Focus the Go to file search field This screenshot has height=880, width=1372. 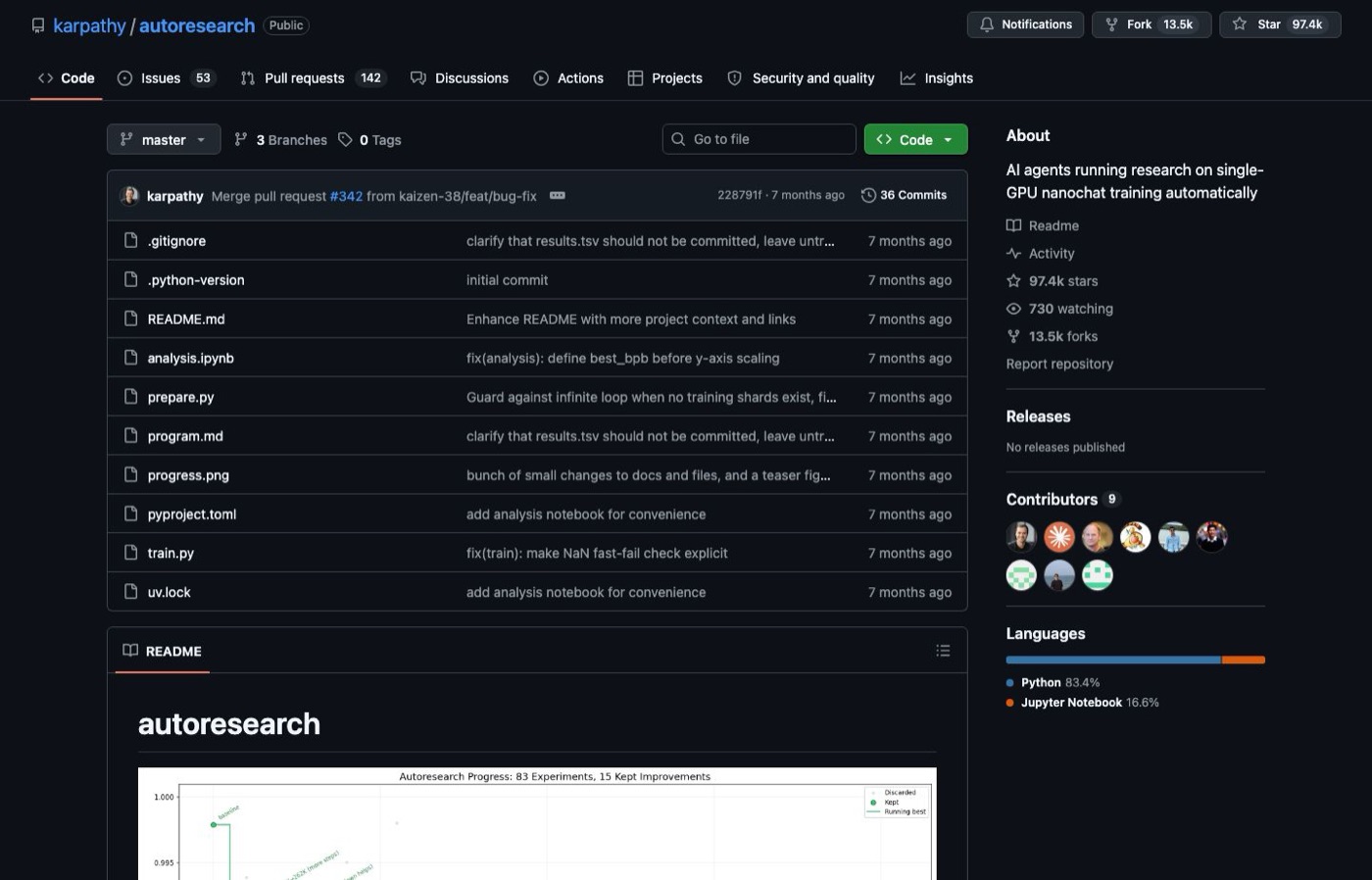point(759,139)
